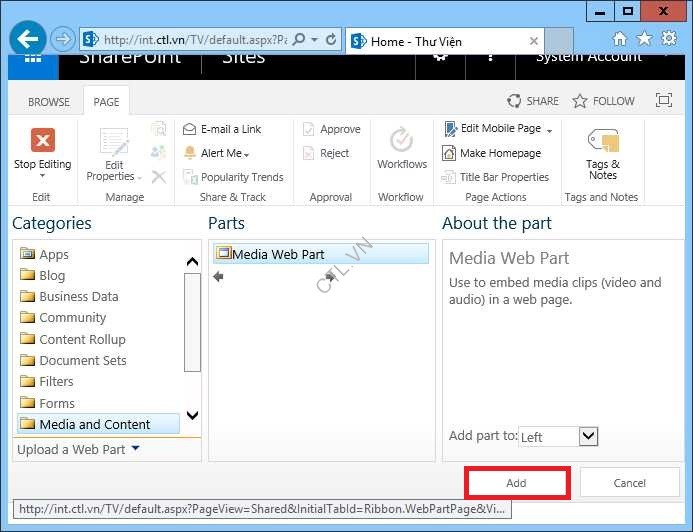This screenshot has height=532, width=693.
Task: Expand Edit Mobile Page dropdown
Action: pos(549,130)
